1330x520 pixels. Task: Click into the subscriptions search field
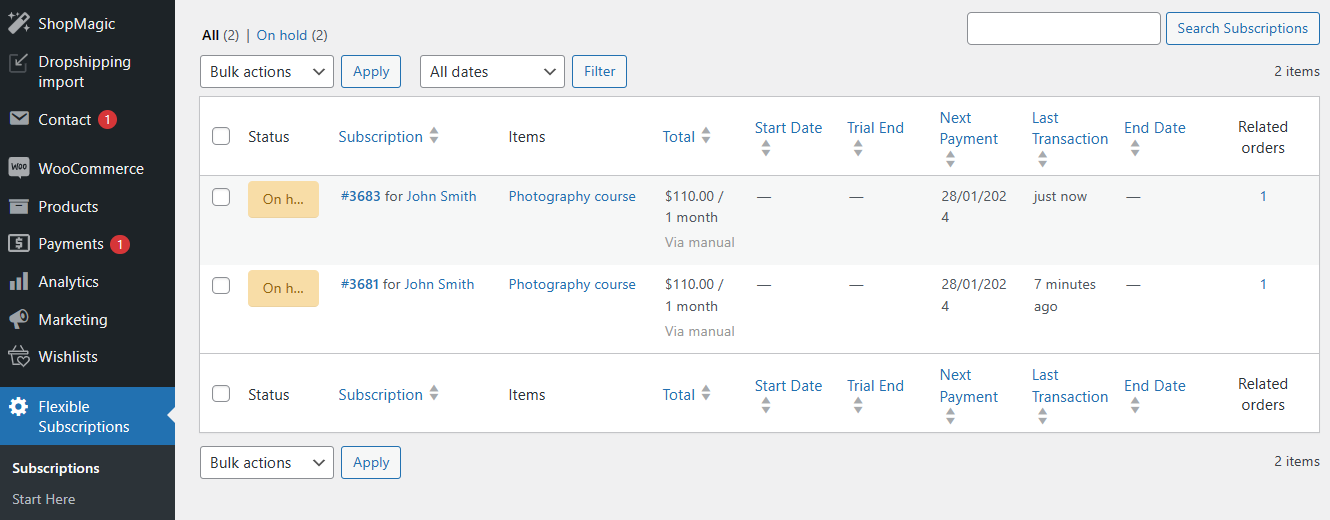[x=1063, y=28]
